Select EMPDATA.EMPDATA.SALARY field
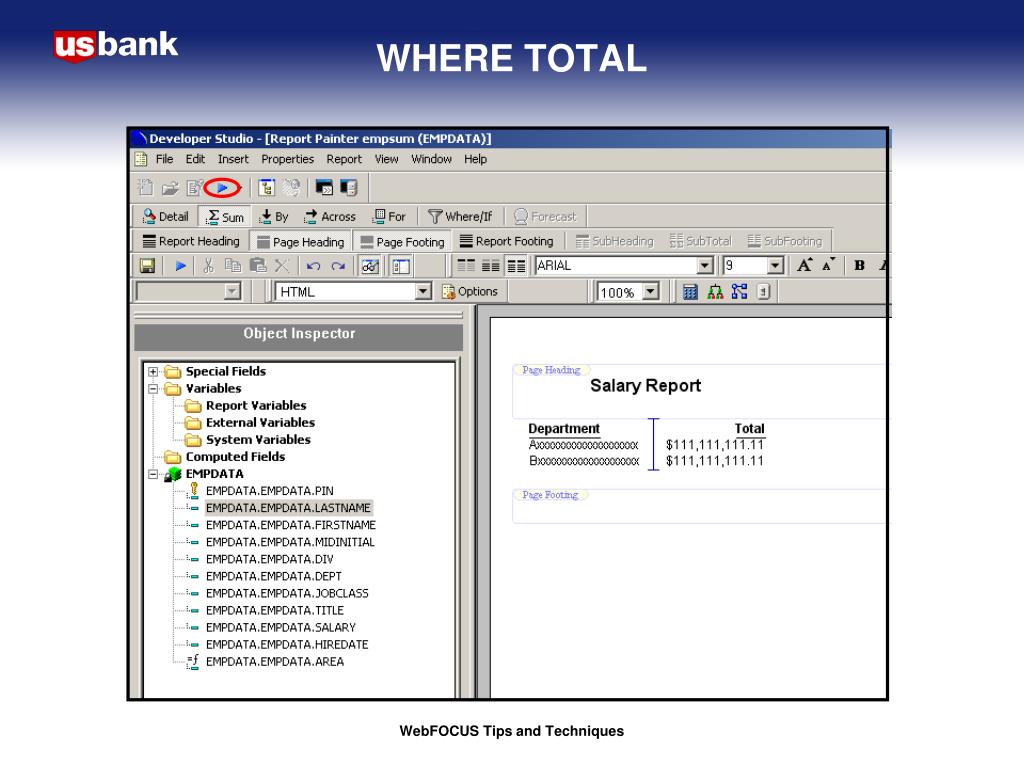This screenshot has height=768, width=1024. 280,628
